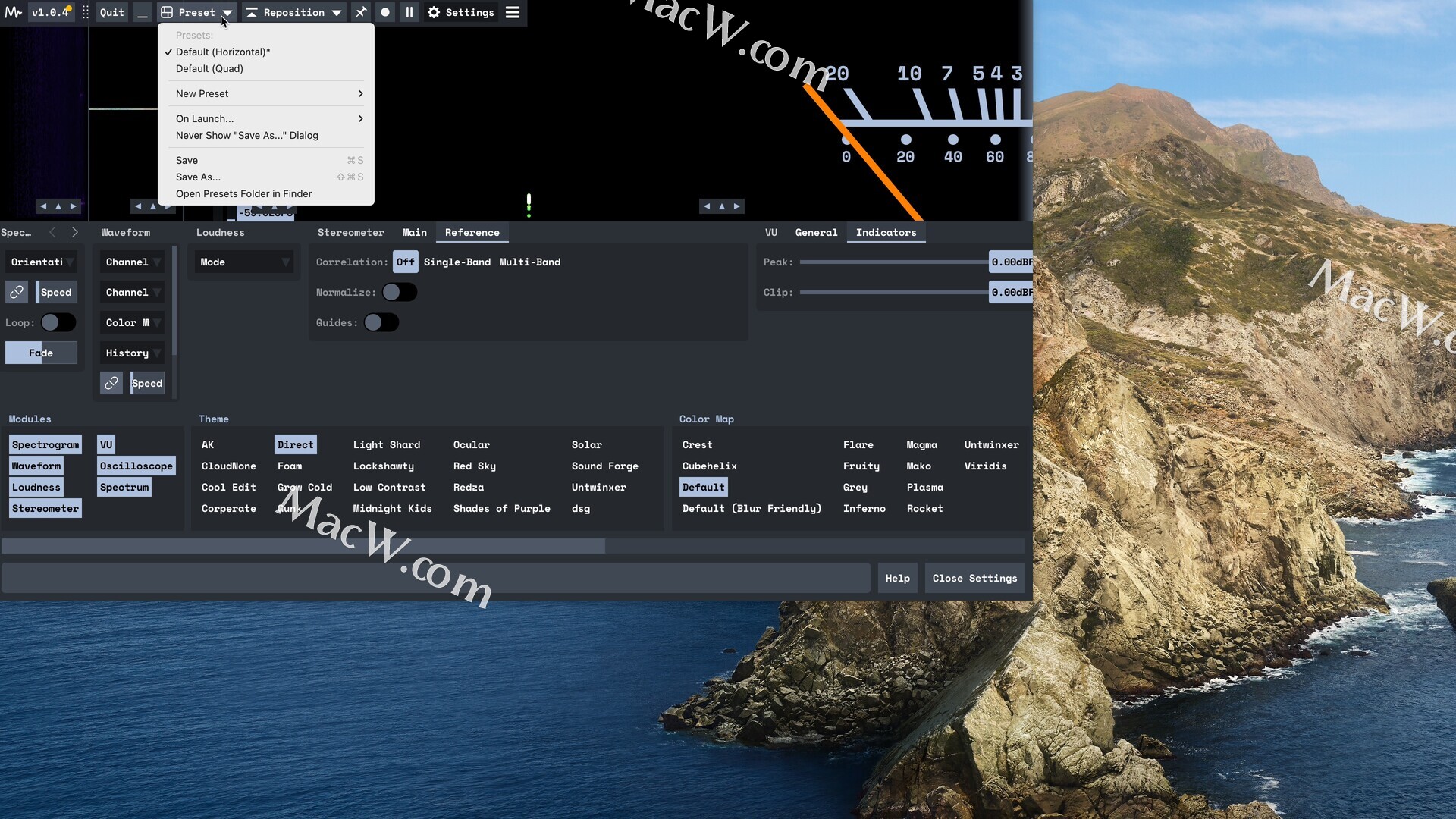Click the link icon beside Spectrogram Speed
This screenshot has height=819, width=1456.
17,292
